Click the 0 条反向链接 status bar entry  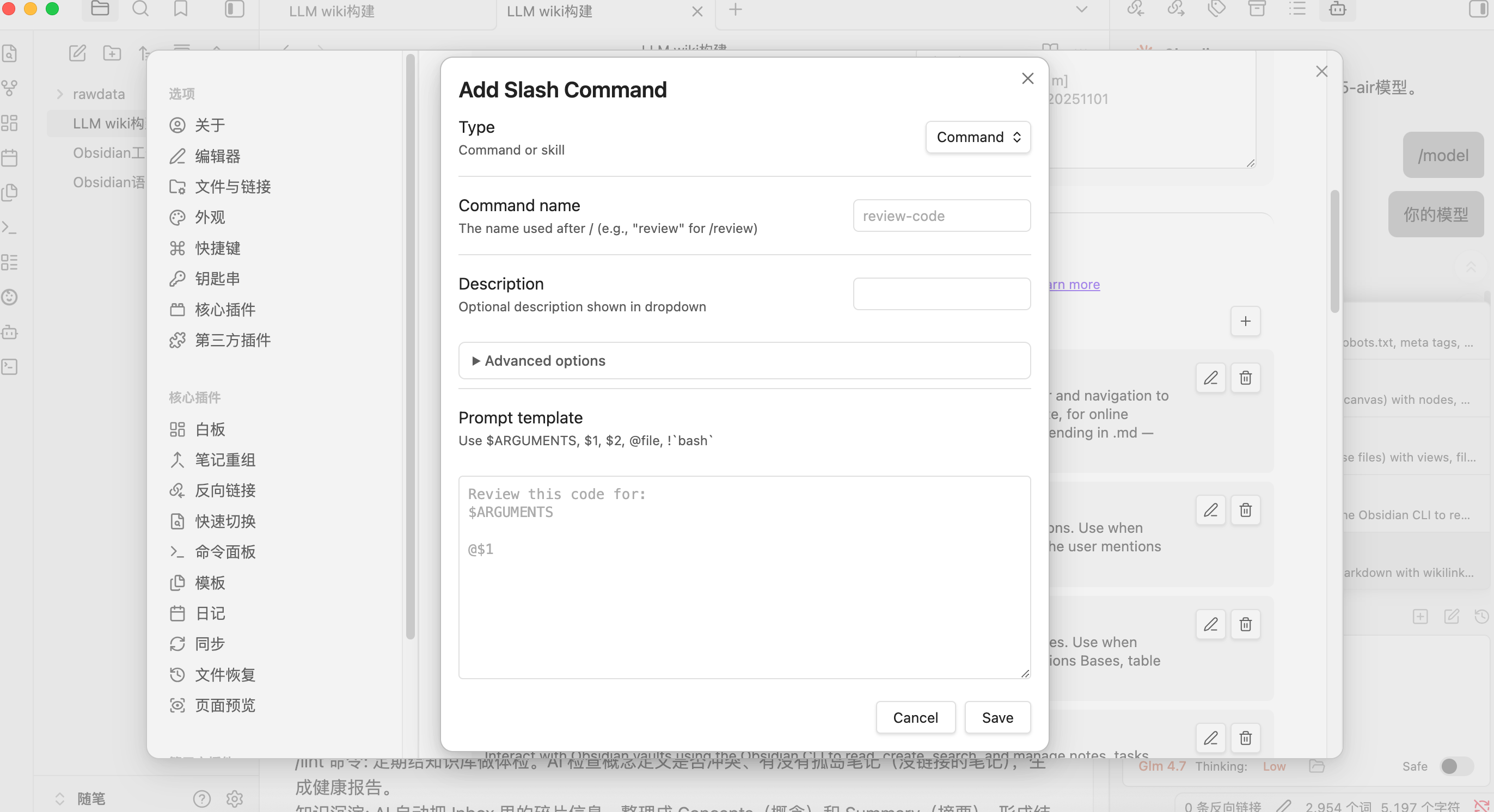(1222, 805)
